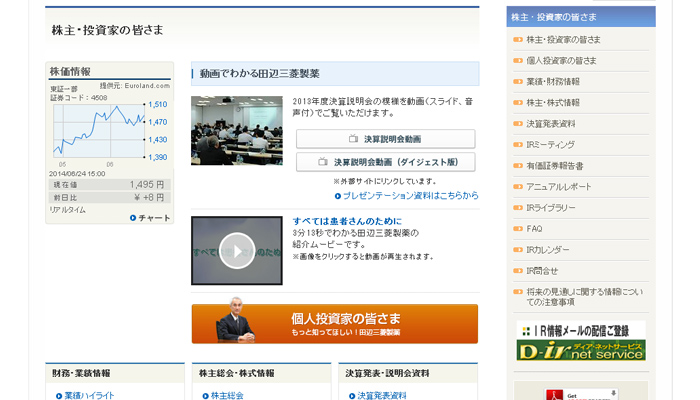This screenshot has height=400, width=700.
Task: Click orange bullet icon beside 業績・財務情報
Action: pyautogui.click(x=518, y=82)
